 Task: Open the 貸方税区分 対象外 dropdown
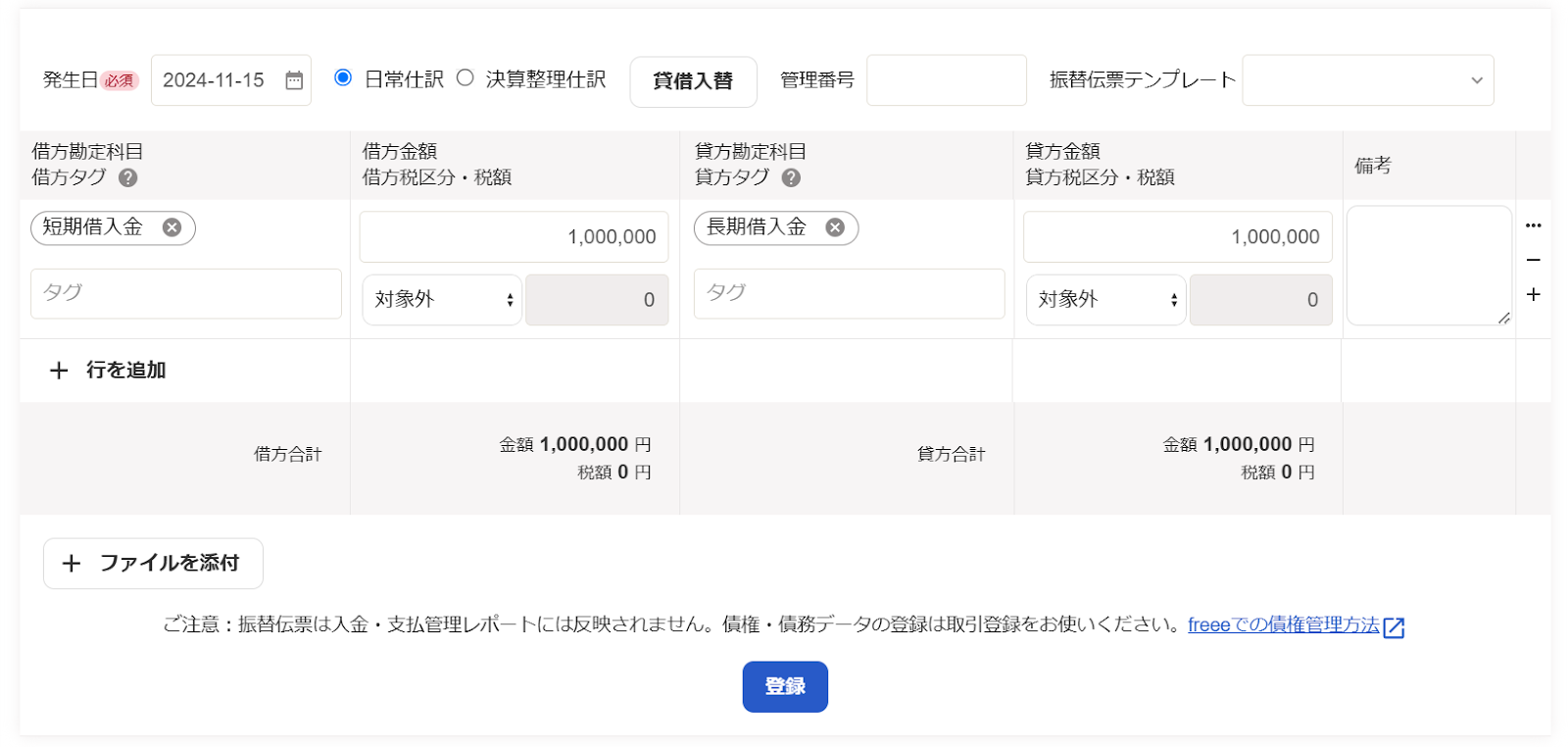click(1105, 300)
